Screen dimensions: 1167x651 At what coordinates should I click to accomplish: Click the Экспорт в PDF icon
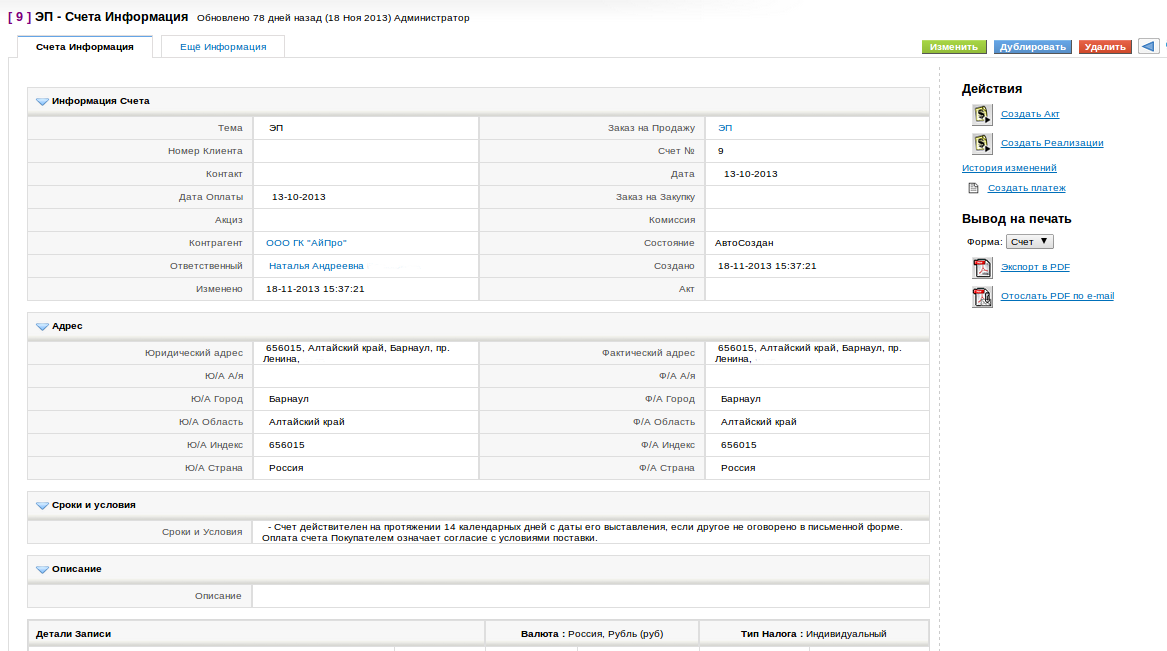(982, 267)
